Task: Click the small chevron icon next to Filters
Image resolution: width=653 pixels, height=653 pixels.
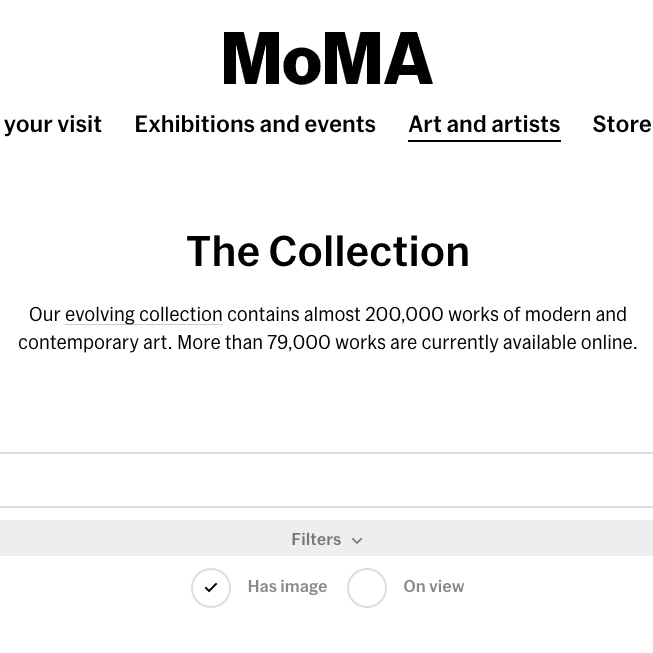Action: coord(357,541)
